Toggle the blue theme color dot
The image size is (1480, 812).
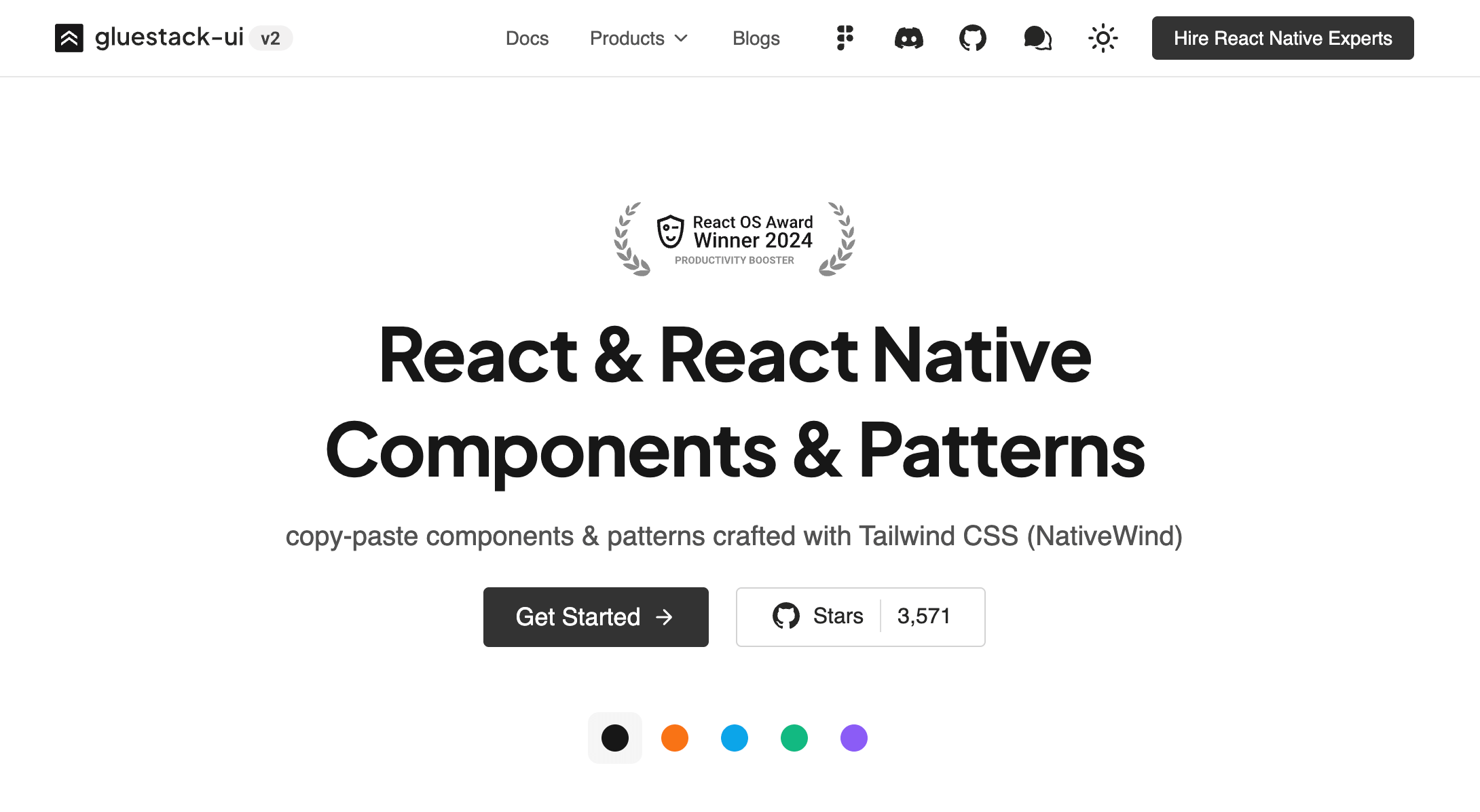[734, 738]
